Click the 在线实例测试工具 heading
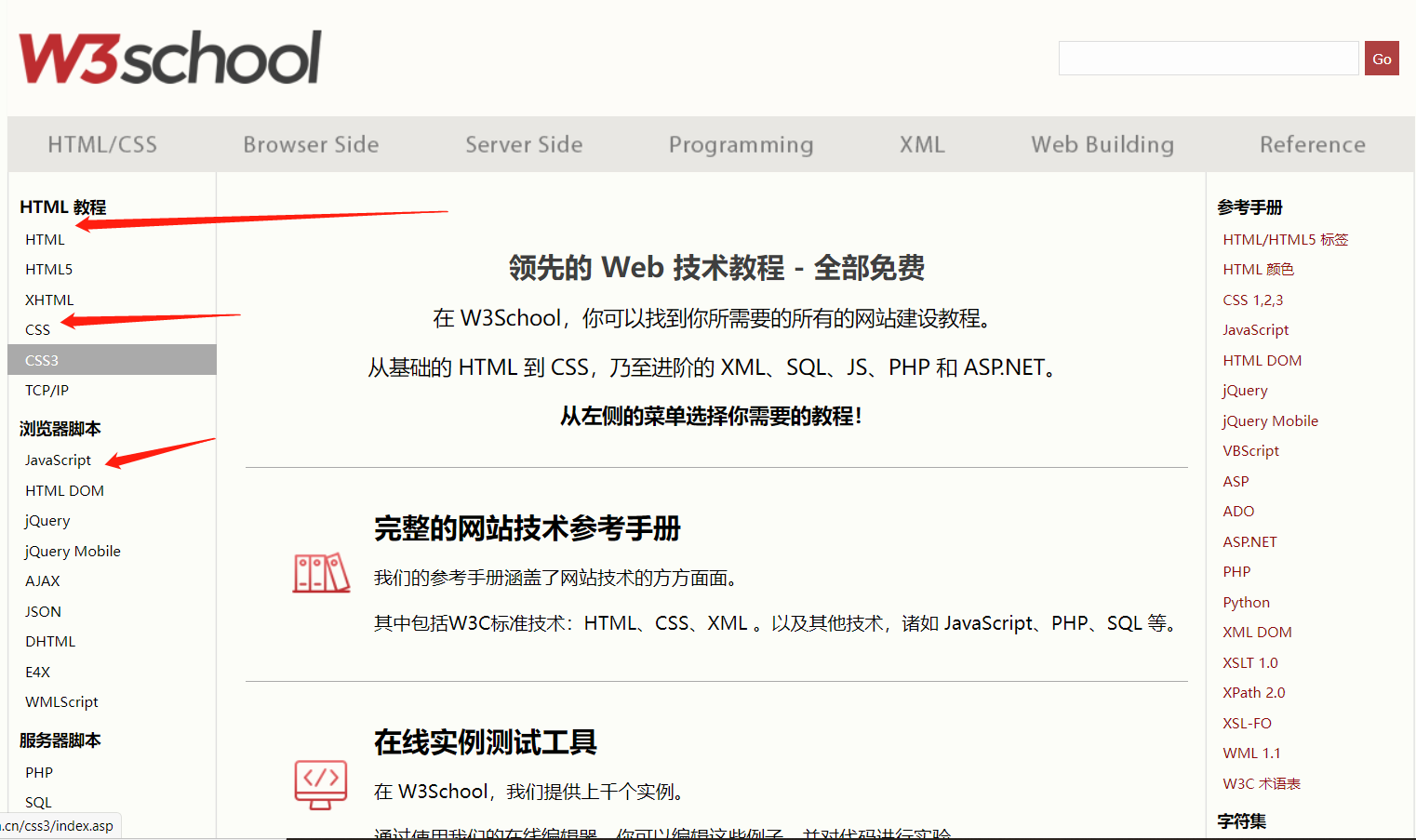Image resolution: width=1416 pixels, height=840 pixels. (x=485, y=742)
